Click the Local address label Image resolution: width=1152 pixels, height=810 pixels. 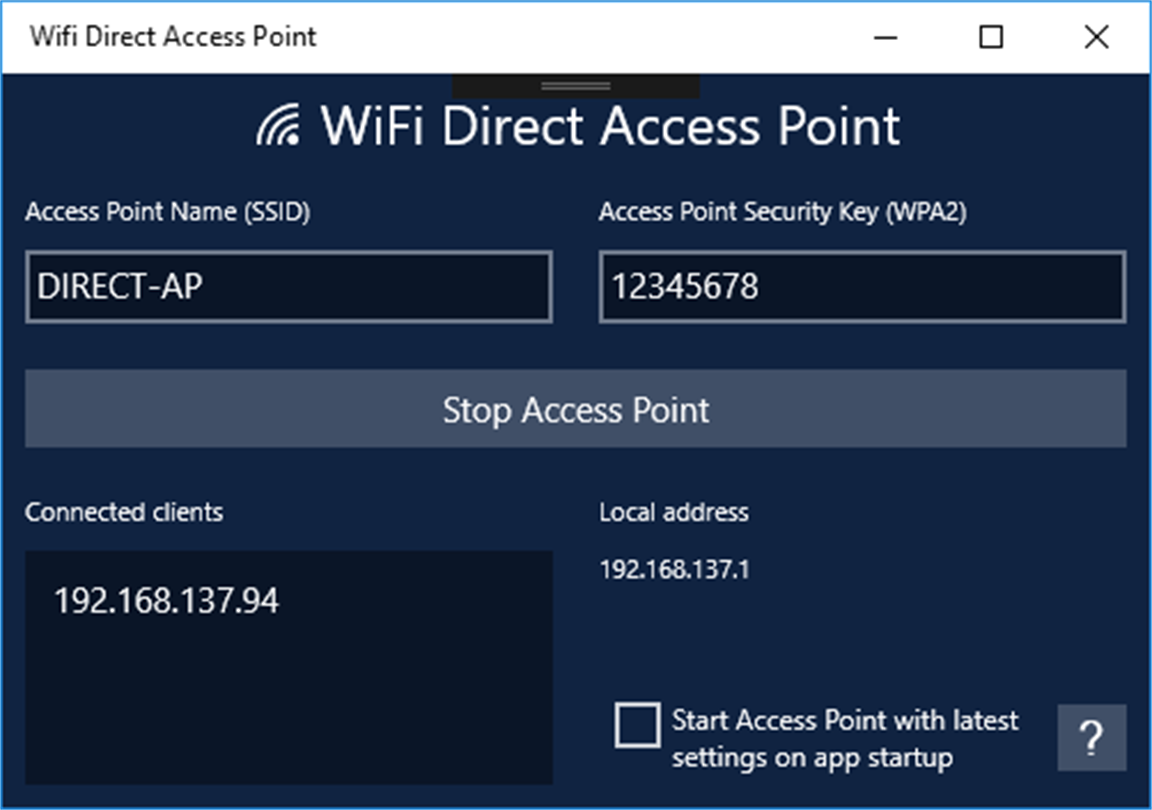[674, 513]
